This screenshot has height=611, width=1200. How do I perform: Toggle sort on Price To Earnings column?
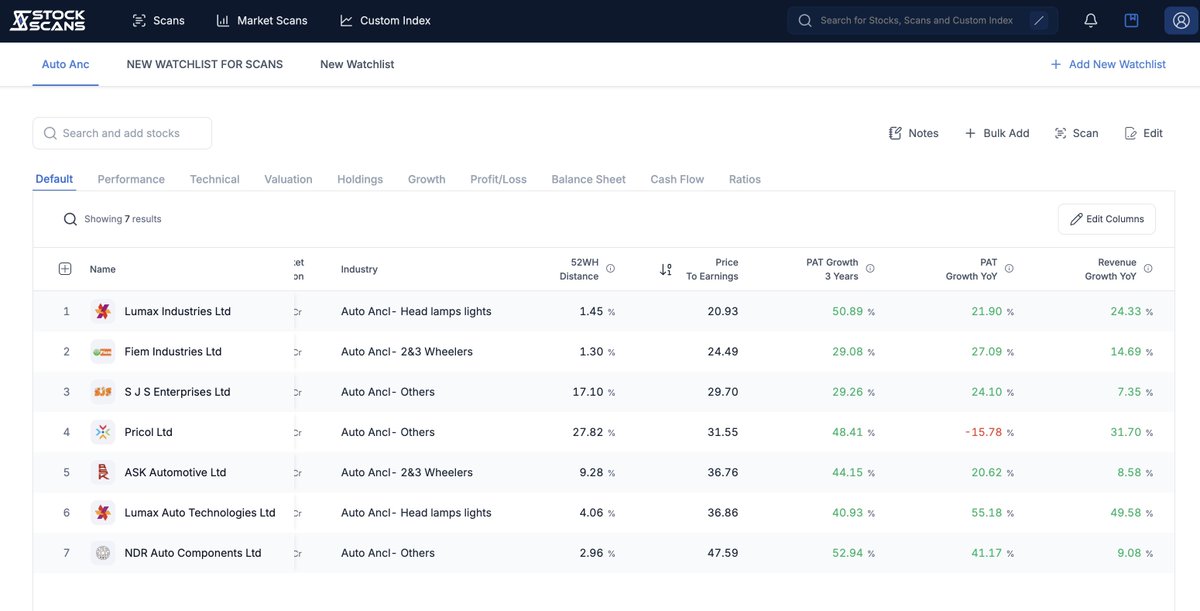[666, 270]
